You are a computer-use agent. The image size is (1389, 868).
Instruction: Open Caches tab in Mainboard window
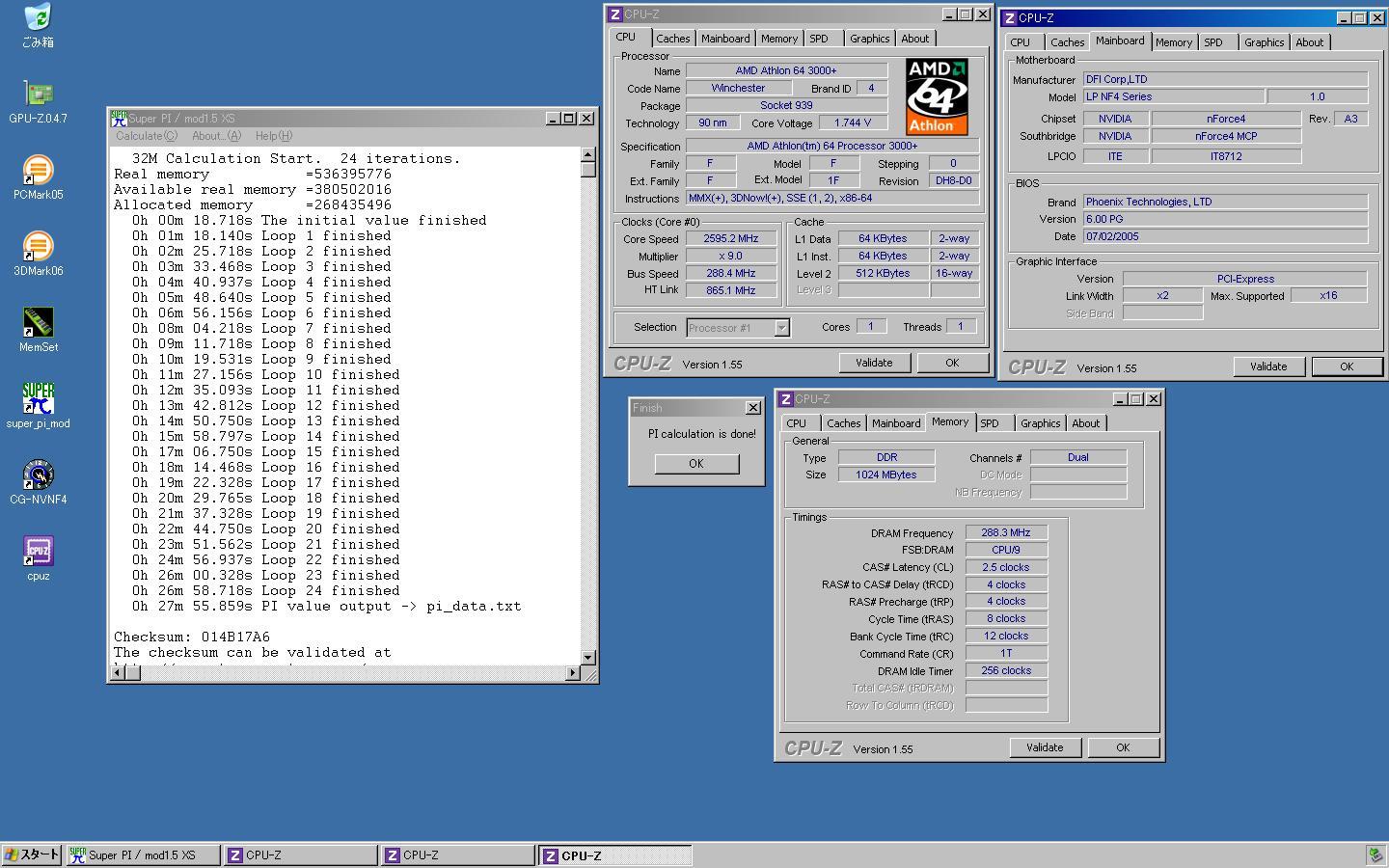[1067, 42]
